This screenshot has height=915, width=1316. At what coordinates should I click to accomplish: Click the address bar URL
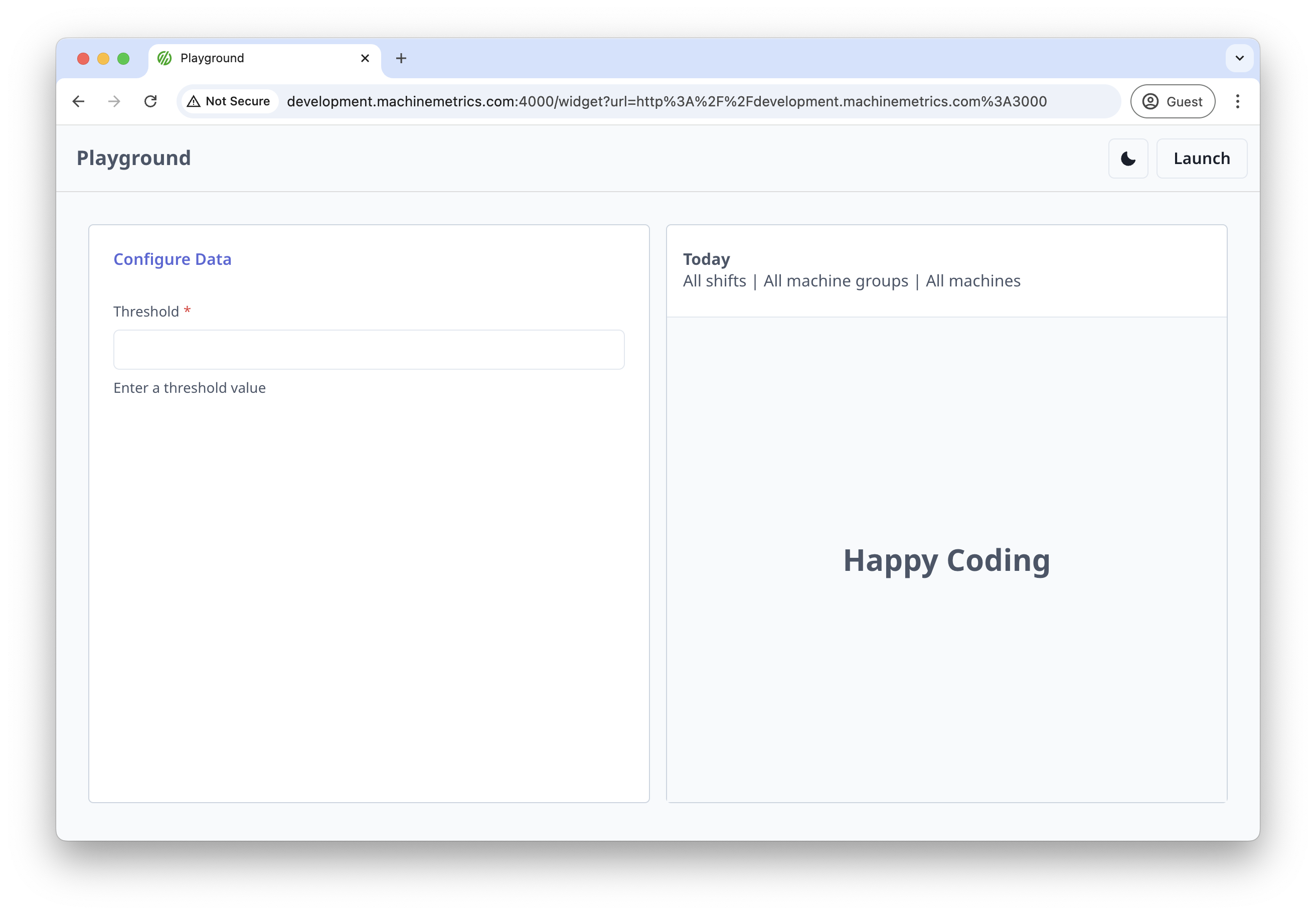666,101
